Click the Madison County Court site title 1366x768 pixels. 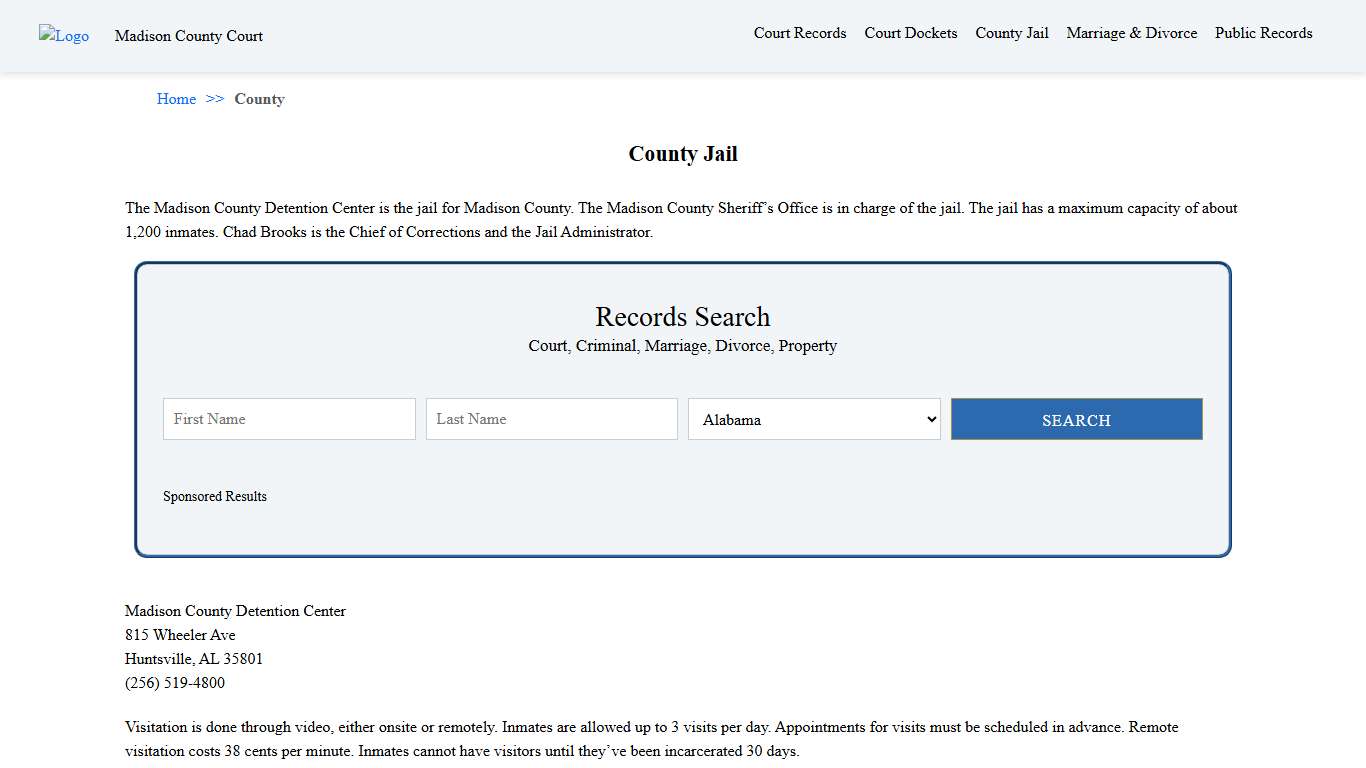[x=188, y=36]
